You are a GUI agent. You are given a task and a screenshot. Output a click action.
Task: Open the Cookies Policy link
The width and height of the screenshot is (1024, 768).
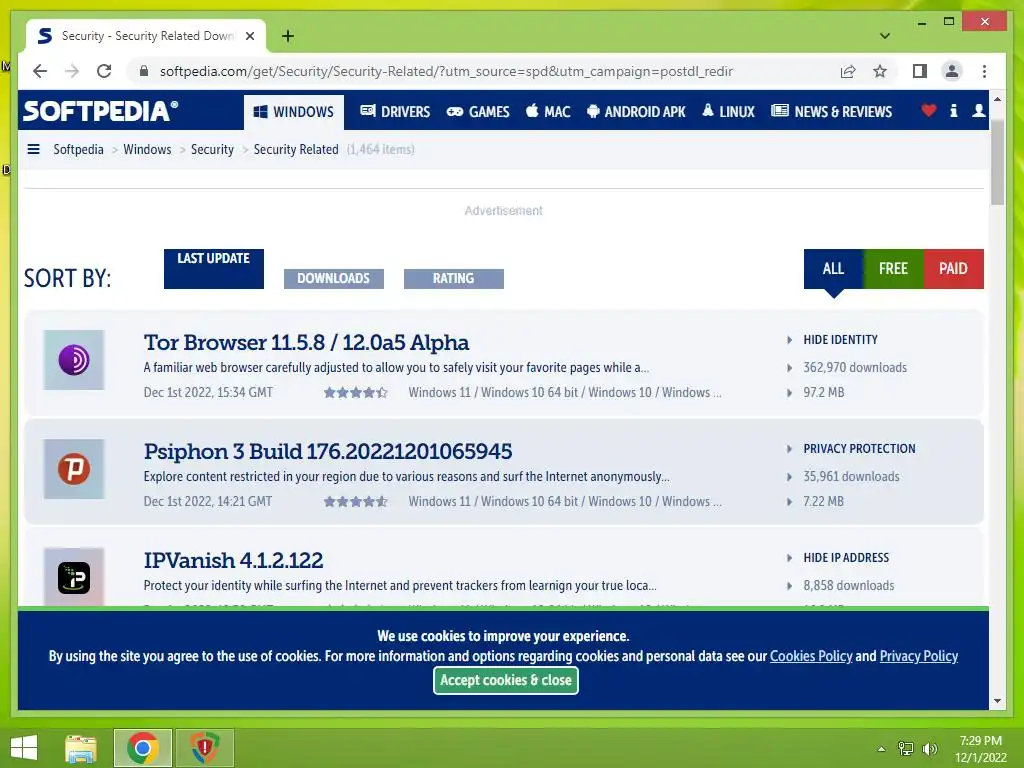point(811,656)
